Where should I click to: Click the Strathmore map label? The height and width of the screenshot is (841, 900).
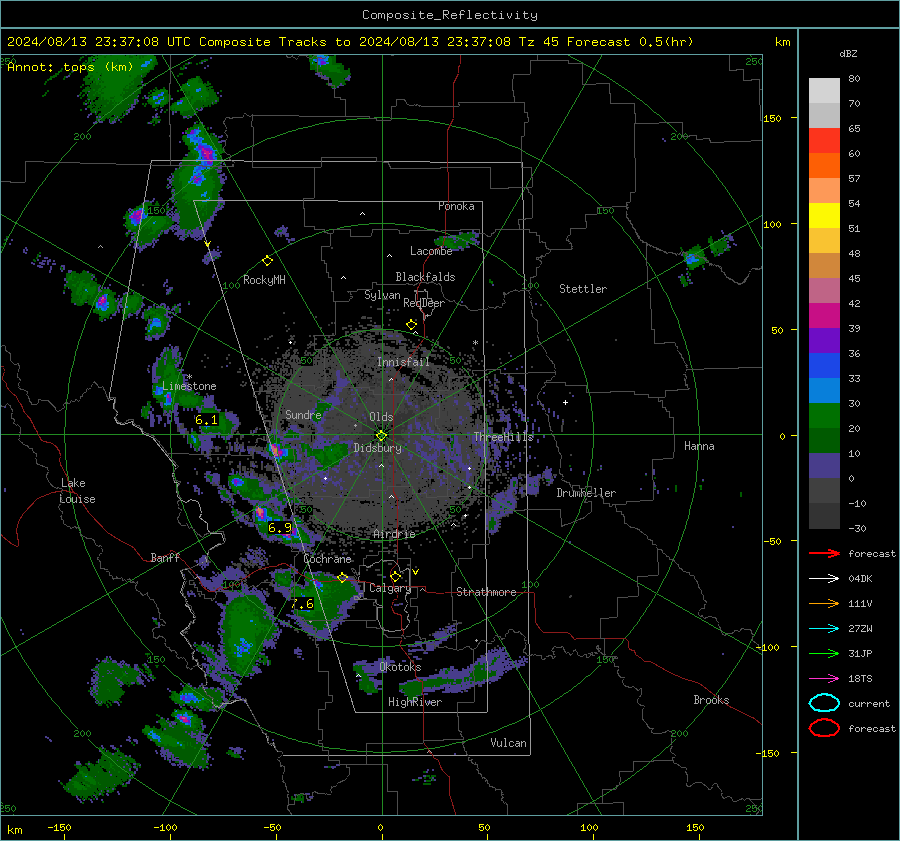[486, 592]
